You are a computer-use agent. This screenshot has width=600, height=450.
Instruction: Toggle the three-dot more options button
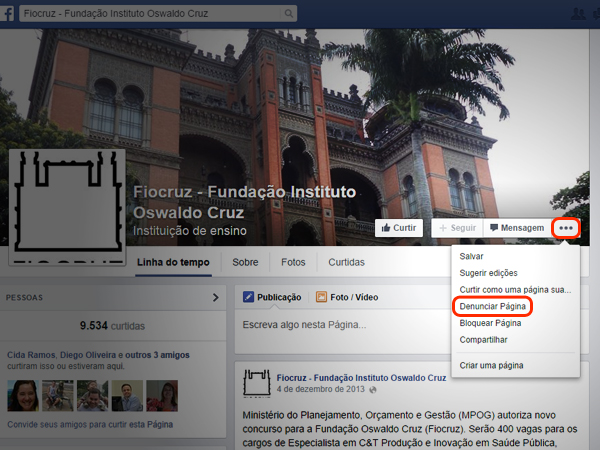click(566, 228)
